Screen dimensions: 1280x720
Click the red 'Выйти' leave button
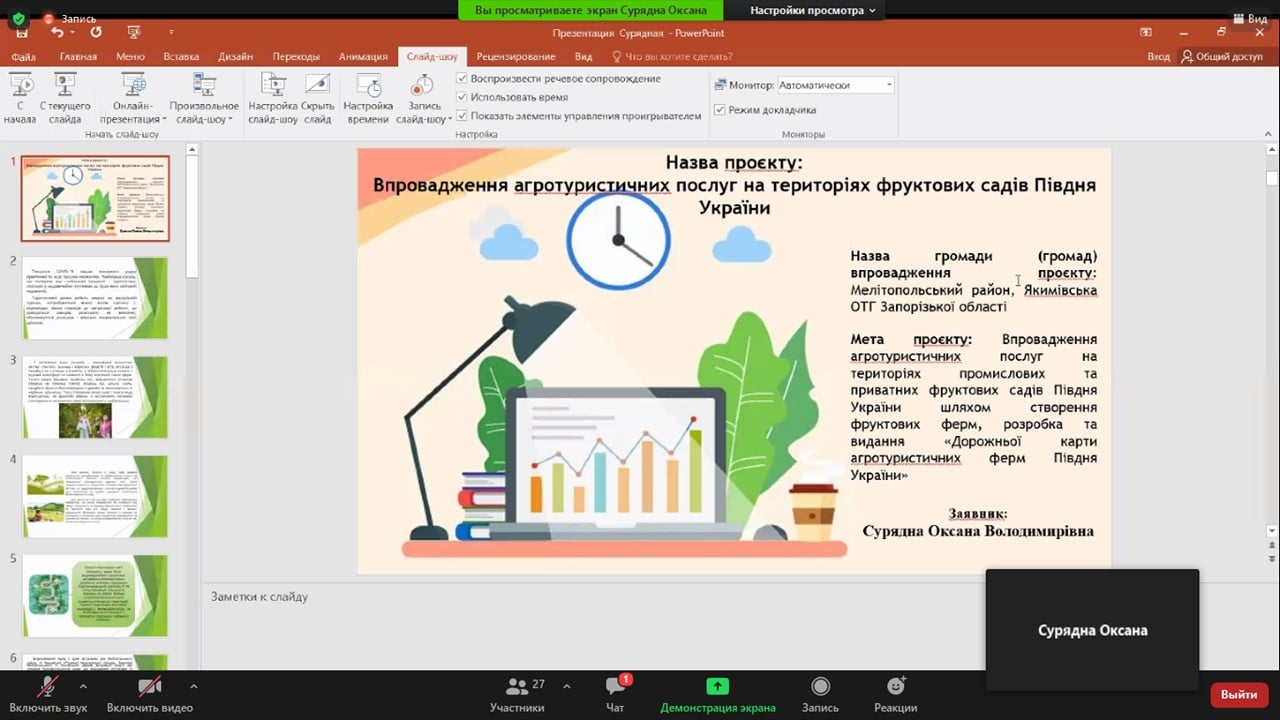(1238, 694)
